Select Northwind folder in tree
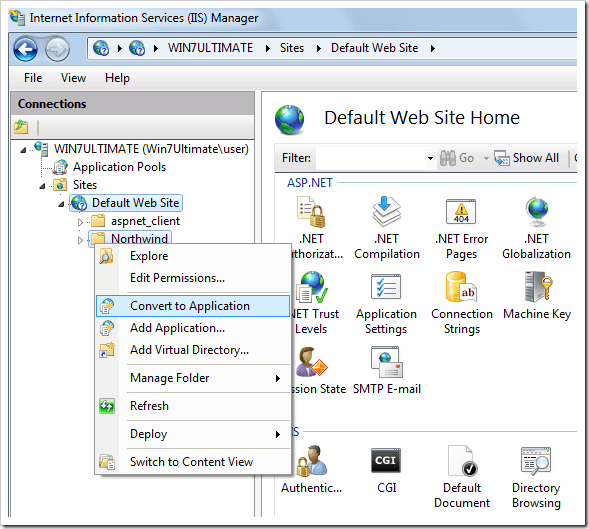The image size is (589, 529). coord(139,239)
